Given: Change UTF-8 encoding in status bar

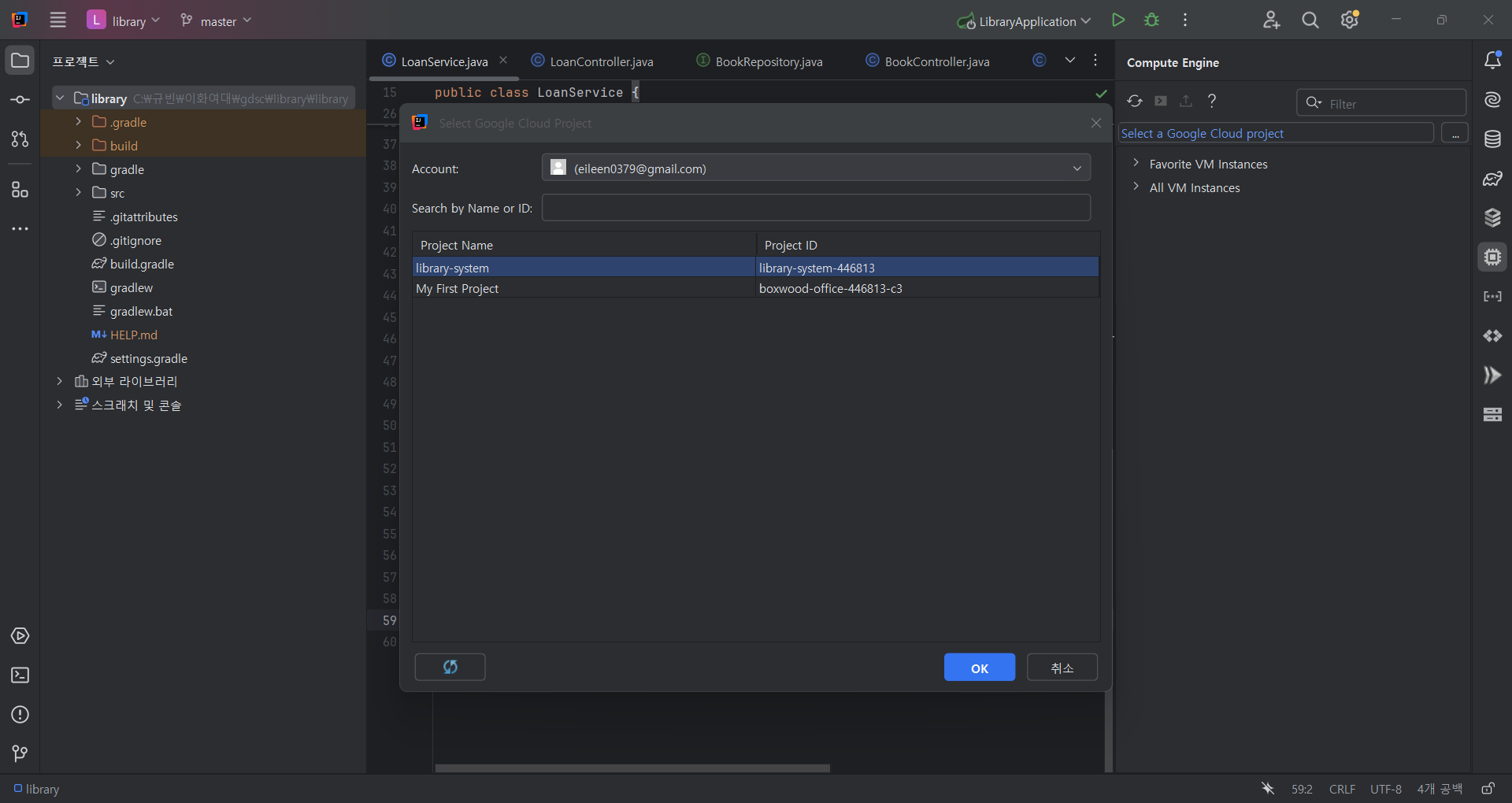Looking at the screenshot, I should 1386,789.
